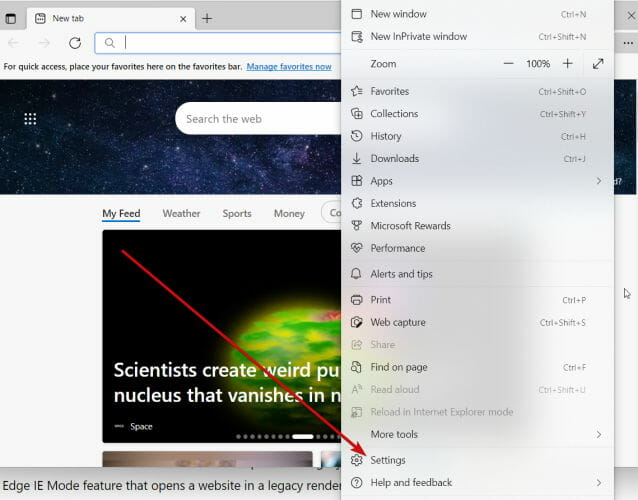Open the Favorites menu entry label

[x=389, y=91]
